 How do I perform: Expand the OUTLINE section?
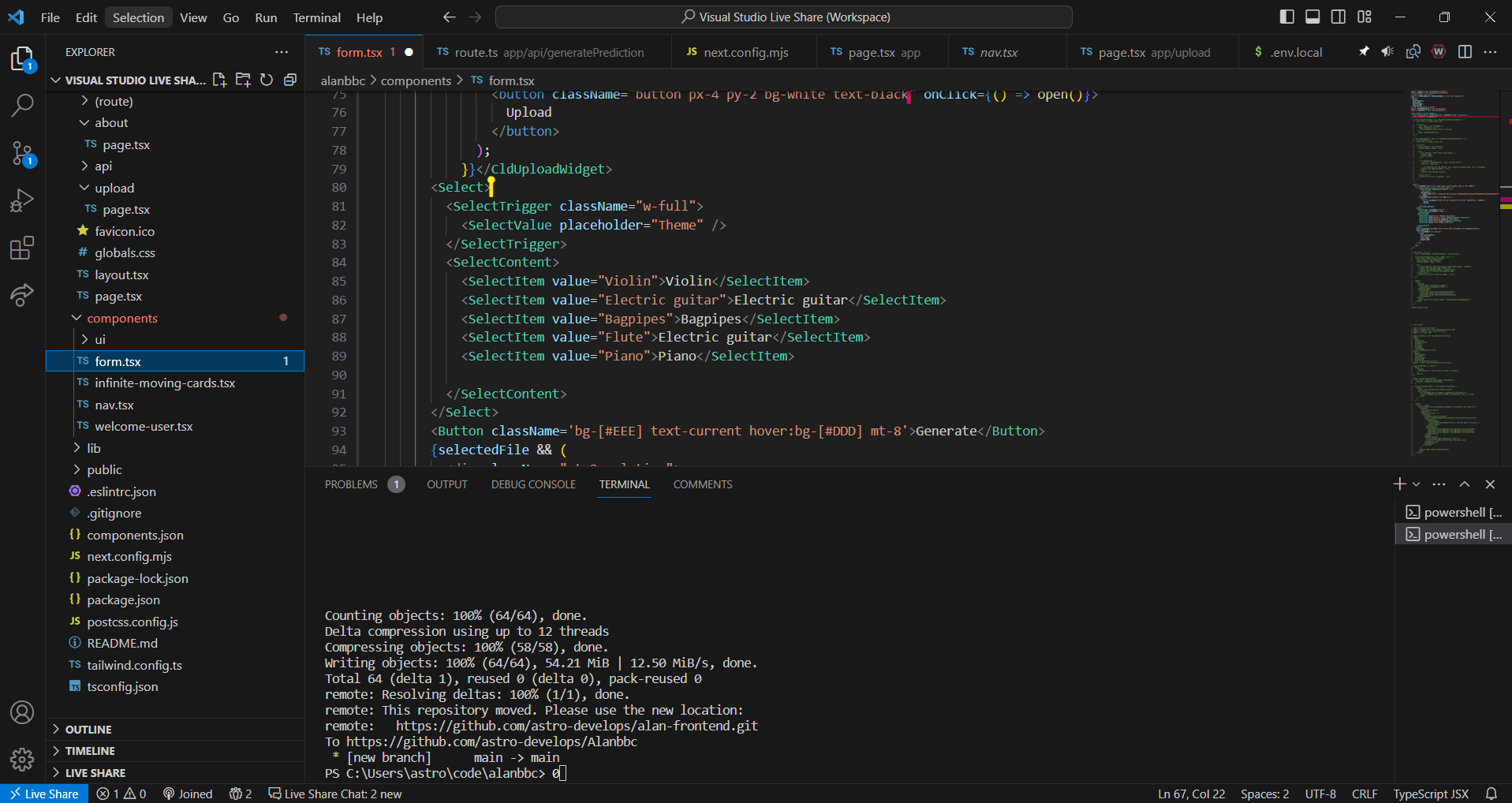[x=88, y=730]
